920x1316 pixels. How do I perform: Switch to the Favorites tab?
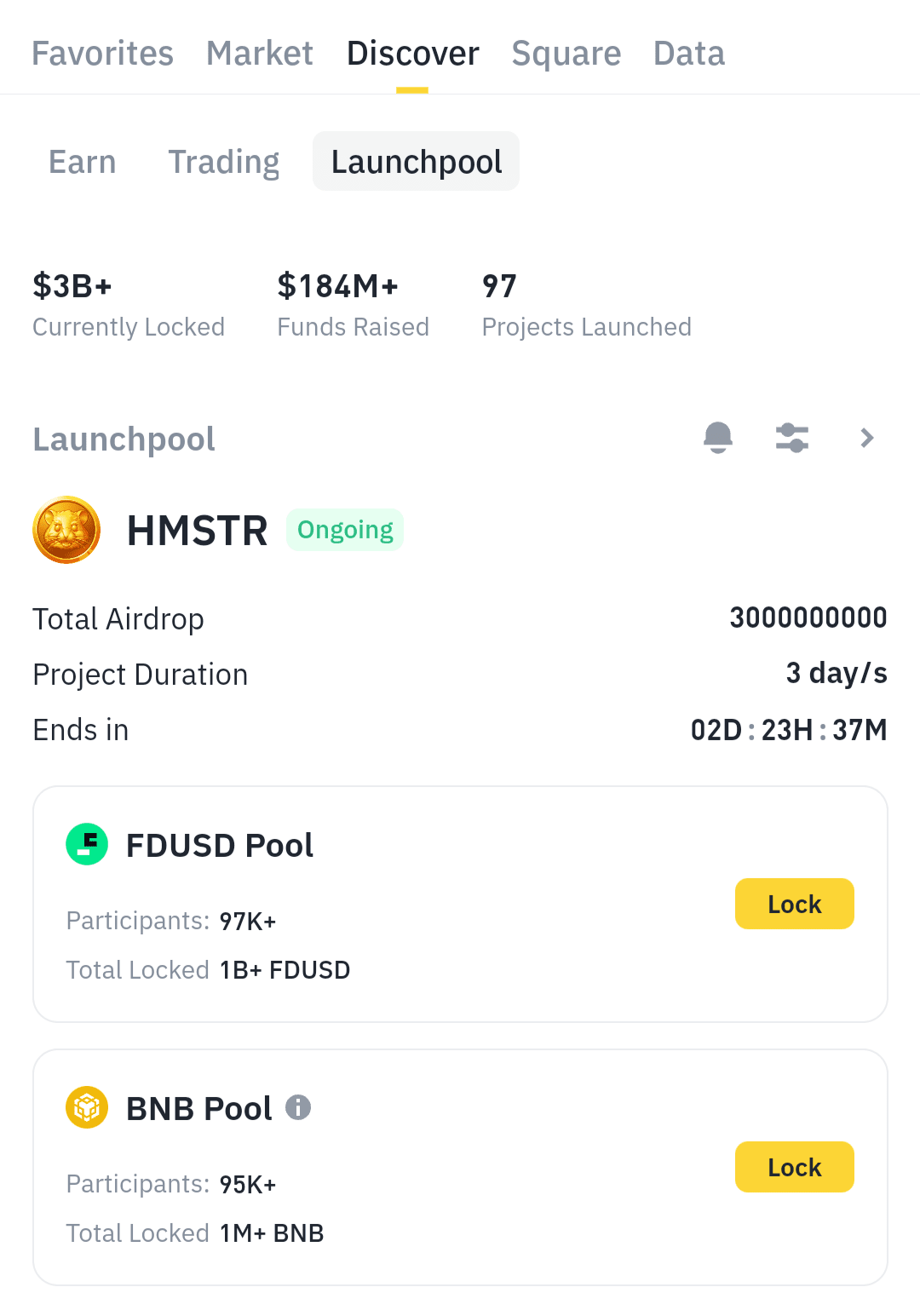(x=102, y=53)
